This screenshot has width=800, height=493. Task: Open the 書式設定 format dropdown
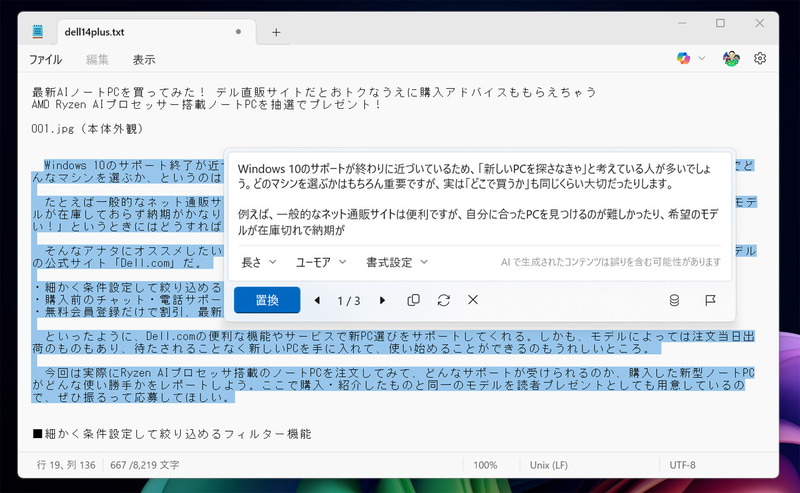pyautogui.click(x=397, y=262)
